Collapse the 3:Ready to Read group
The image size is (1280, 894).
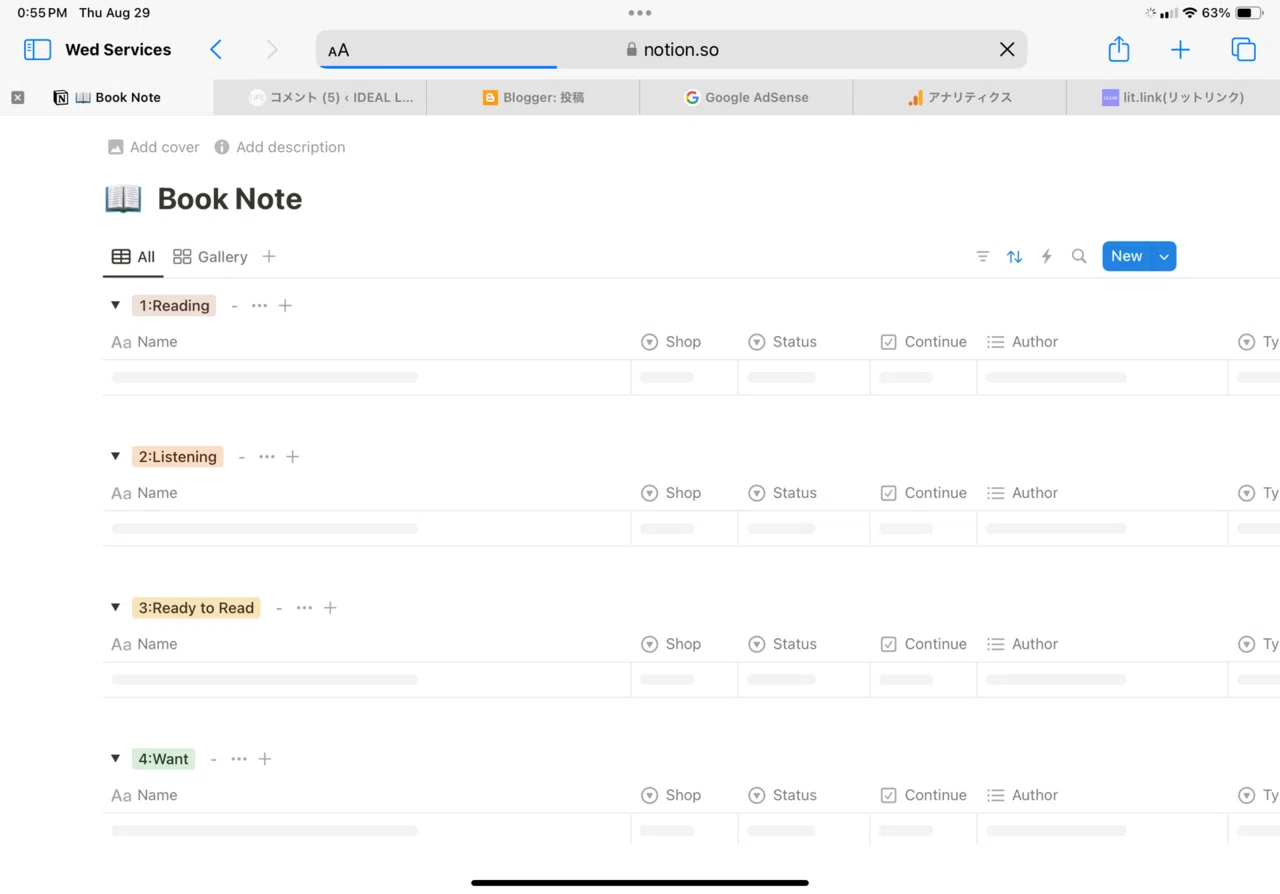pyautogui.click(x=115, y=608)
